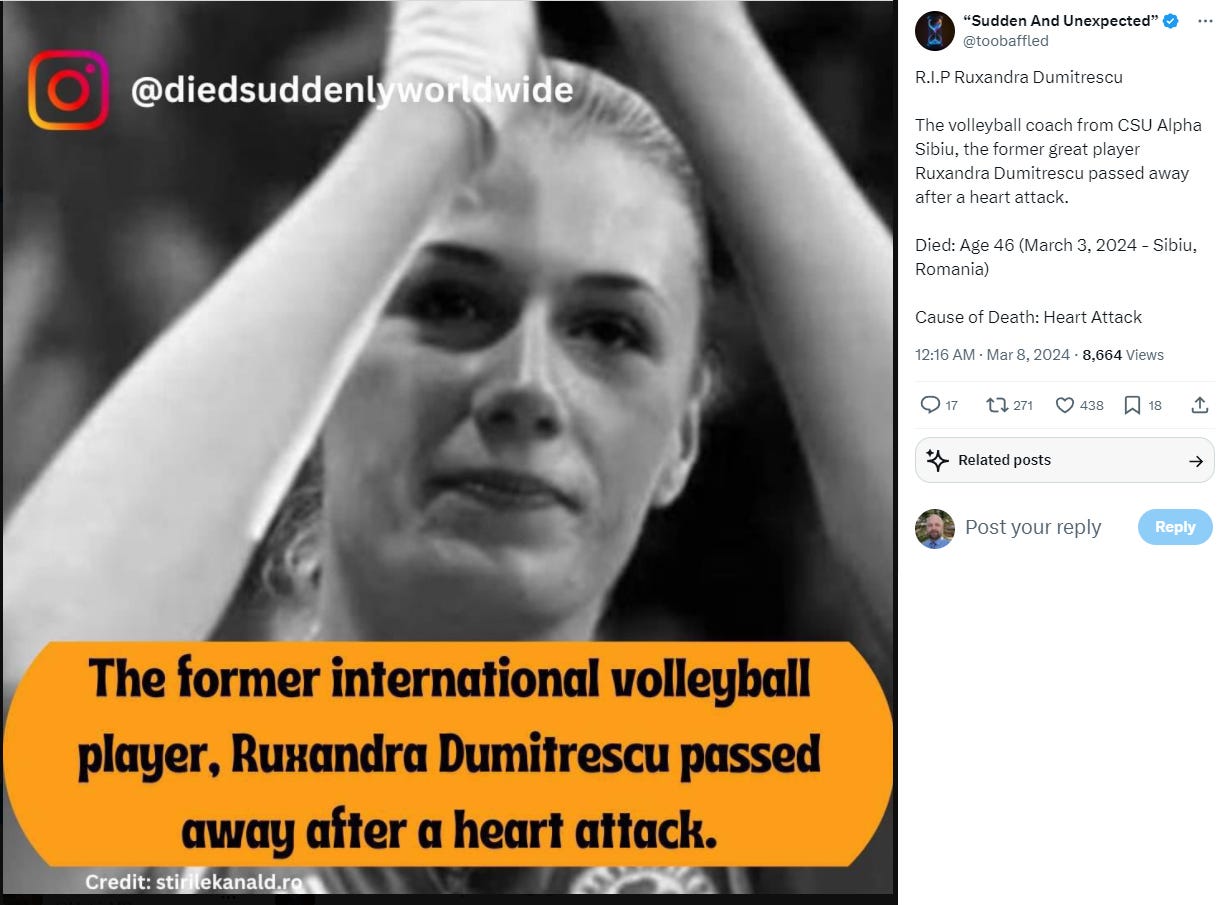Viewport: 1223px width, 905px height.
Task: Click the blue Reply button
Action: 1175,527
